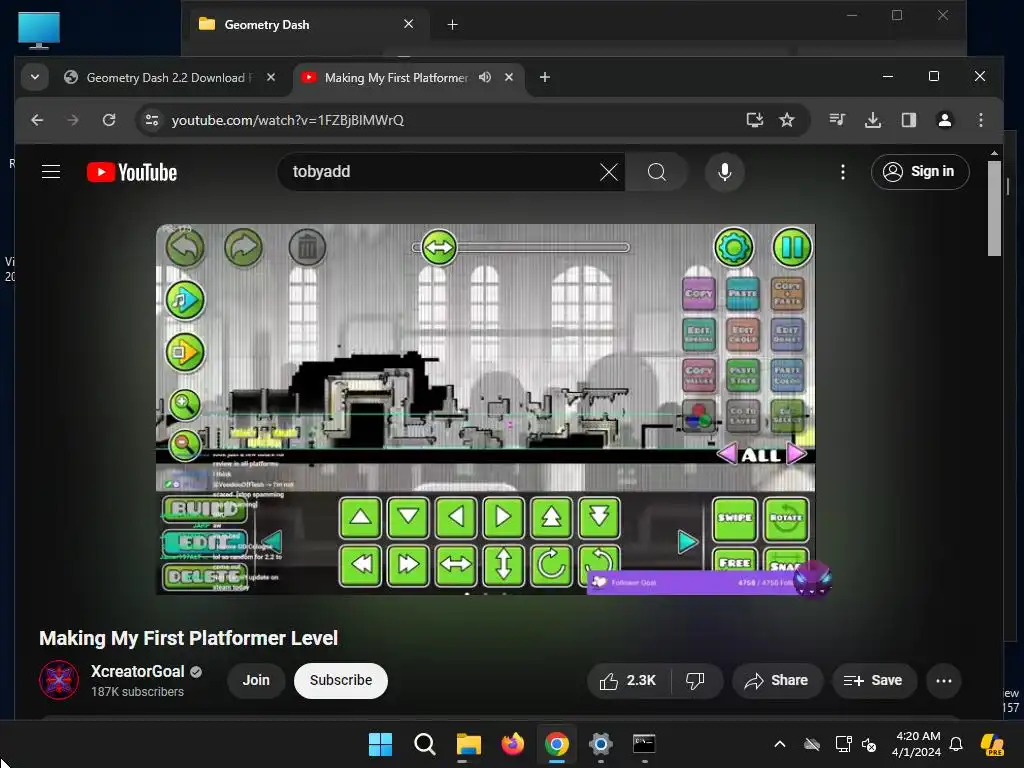
Task: Click the trash can icon in the editor
Action: click(307, 248)
